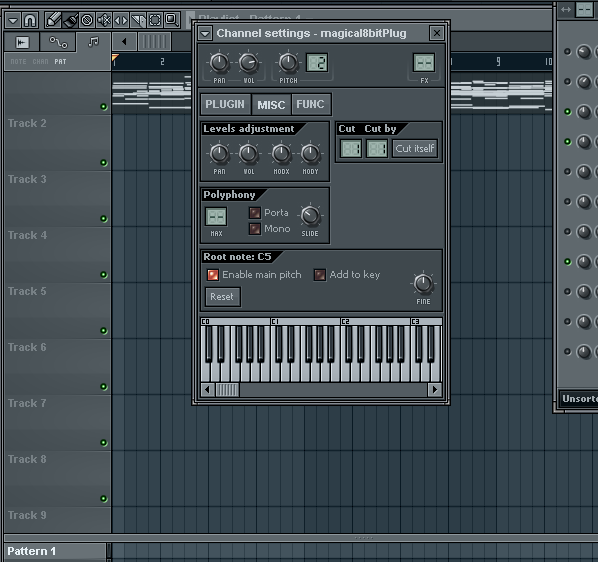
Task: Click the Cut itself button
Action: (415, 148)
